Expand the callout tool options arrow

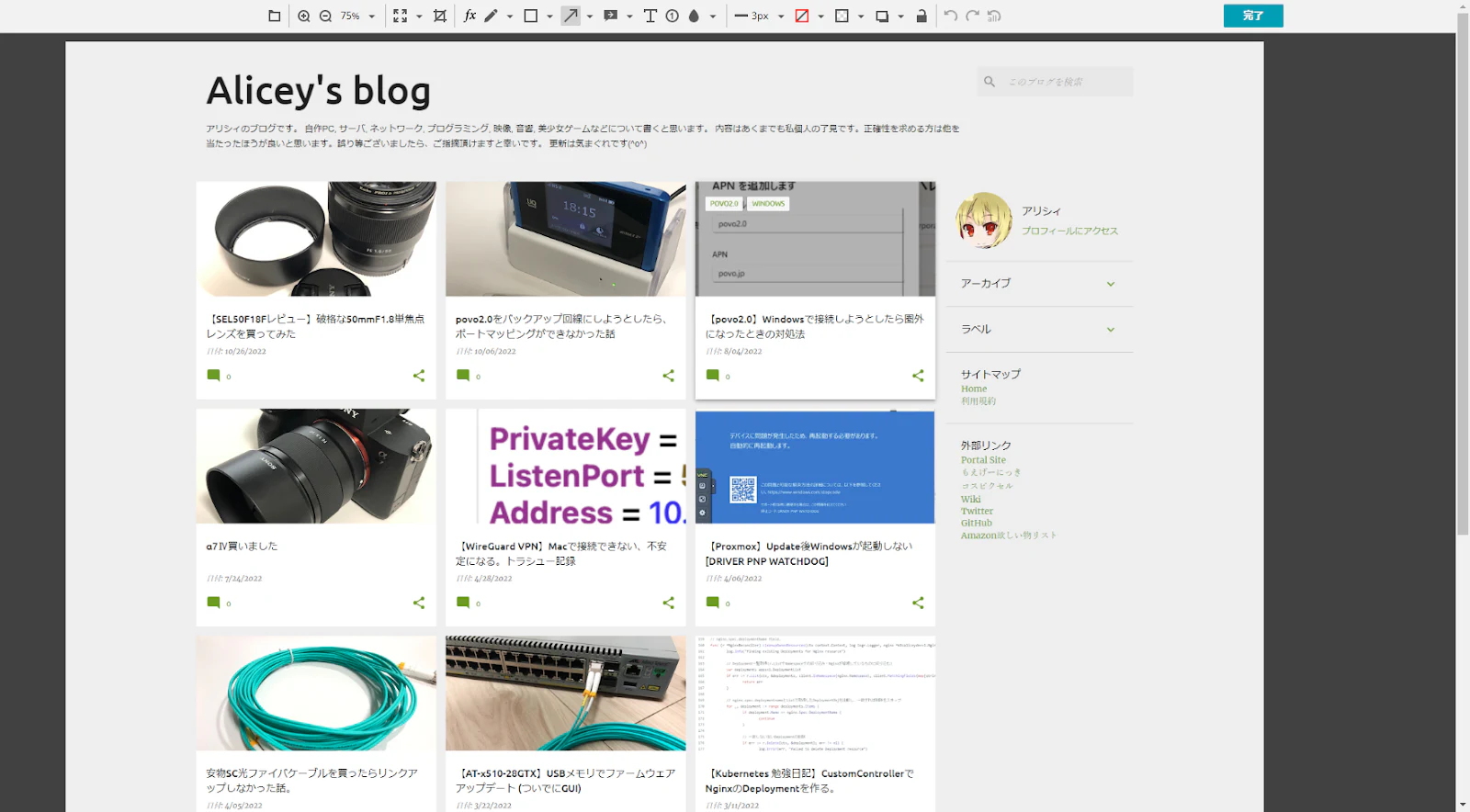click(629, 17)
